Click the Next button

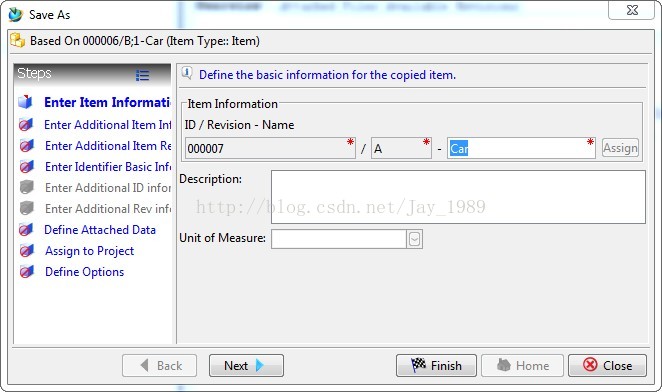[246, 365]
